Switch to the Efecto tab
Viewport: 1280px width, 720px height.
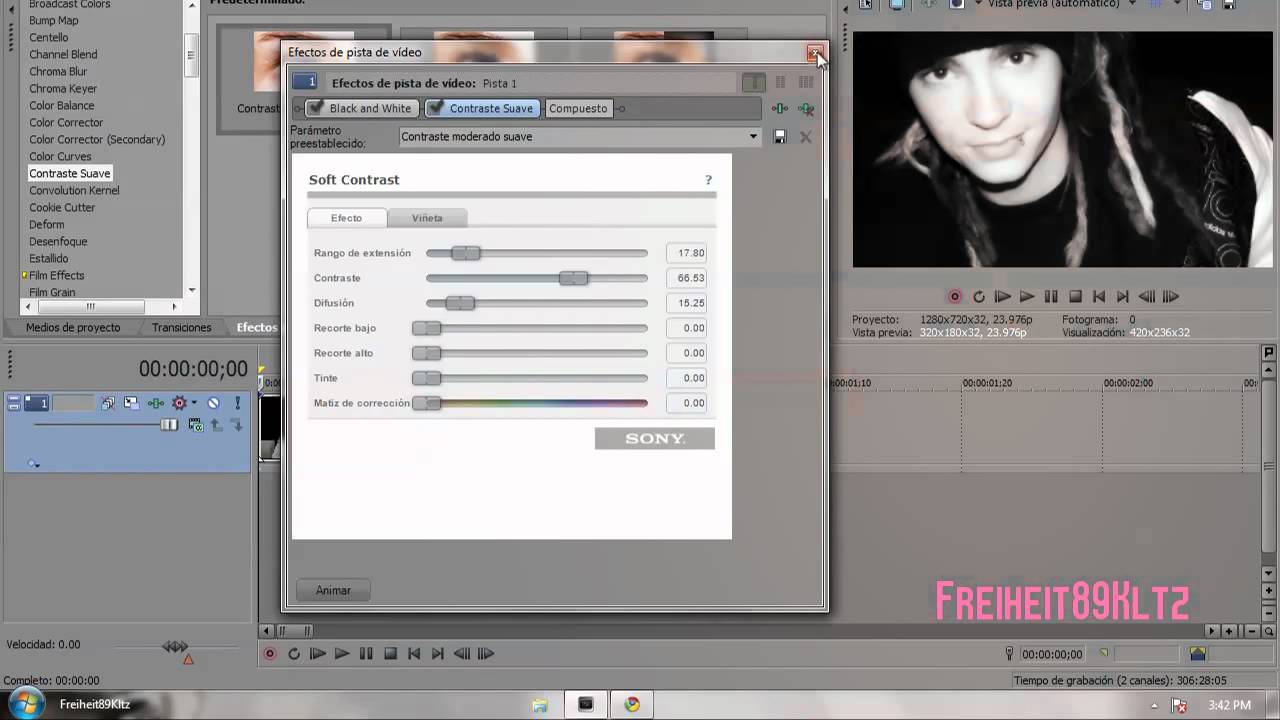pos(346,218)
